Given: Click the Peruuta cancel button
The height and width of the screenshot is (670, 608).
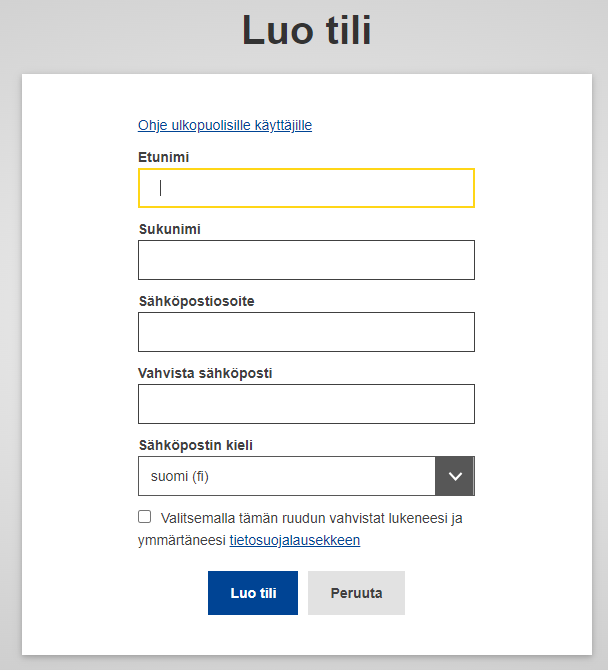Looking at the screenshot, I should pos(356,593).
